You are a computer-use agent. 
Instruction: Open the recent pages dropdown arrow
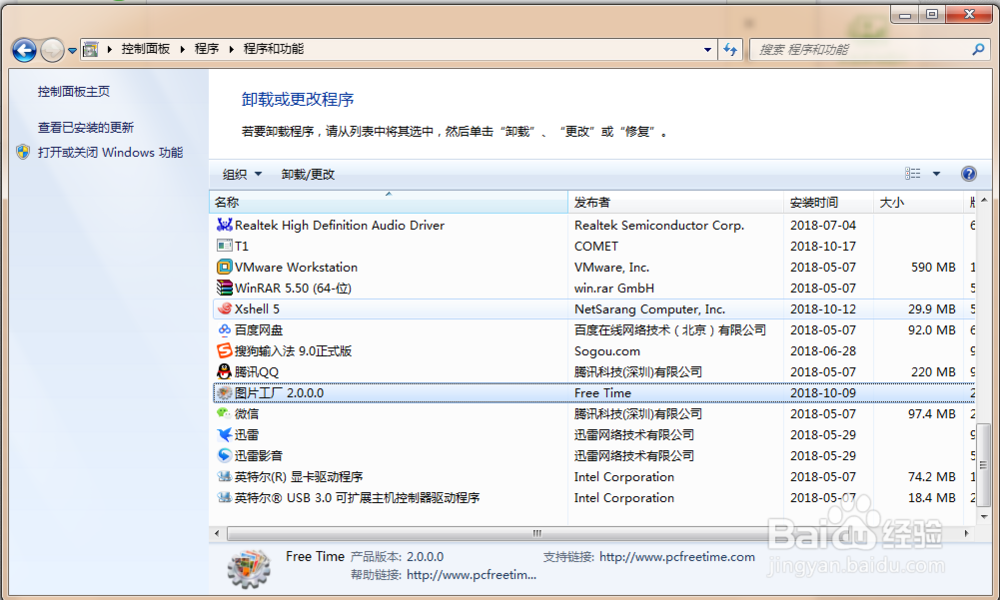(x=72, y=50)
